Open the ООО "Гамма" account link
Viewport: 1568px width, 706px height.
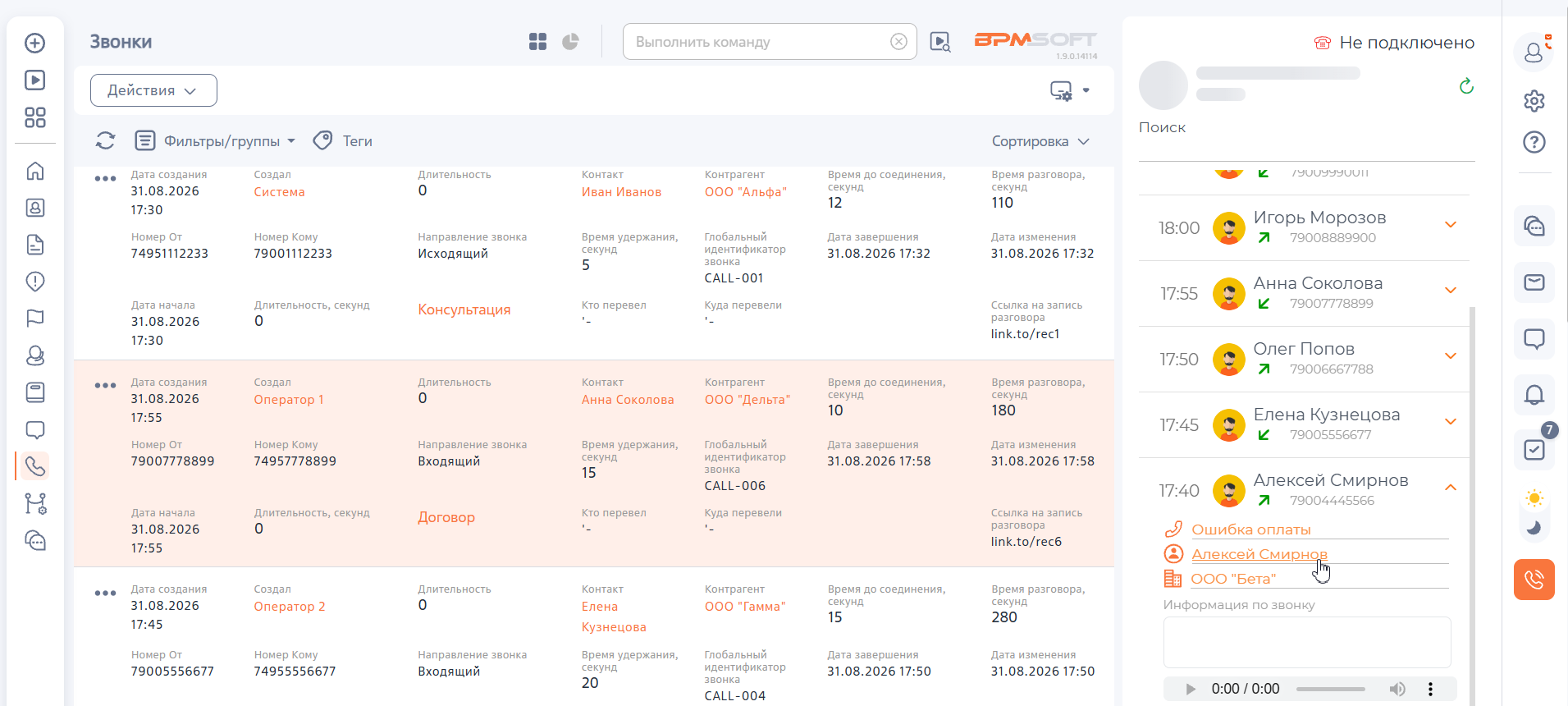745,607
